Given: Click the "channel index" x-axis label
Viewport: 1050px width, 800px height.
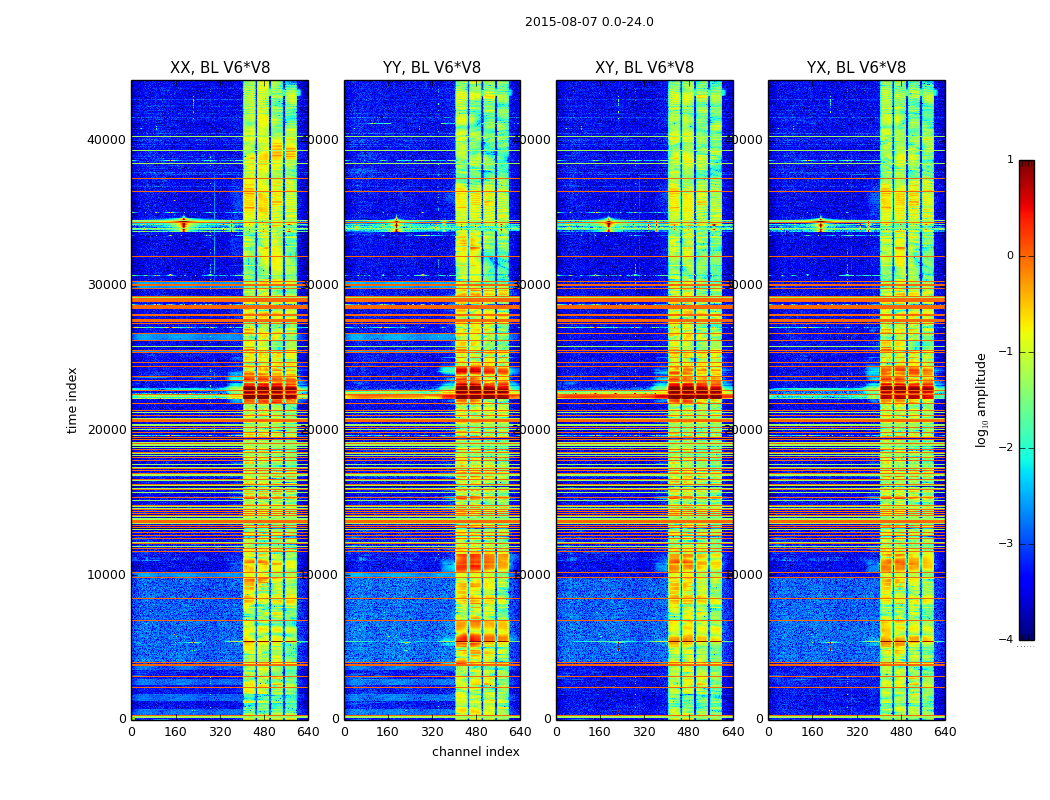Looking at the screenshot, I should pos(475,752).
